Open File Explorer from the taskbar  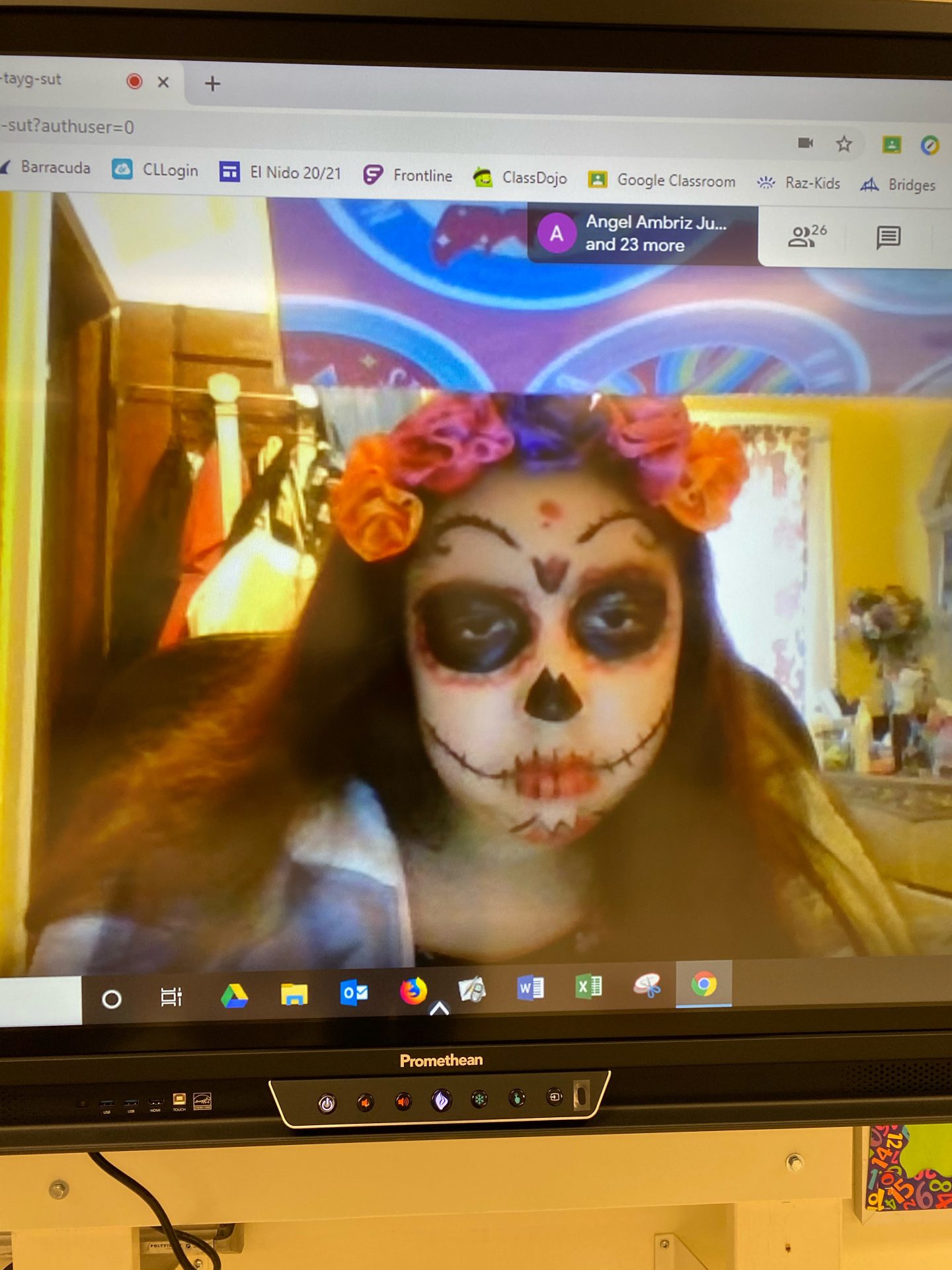(x=294, y=994)
